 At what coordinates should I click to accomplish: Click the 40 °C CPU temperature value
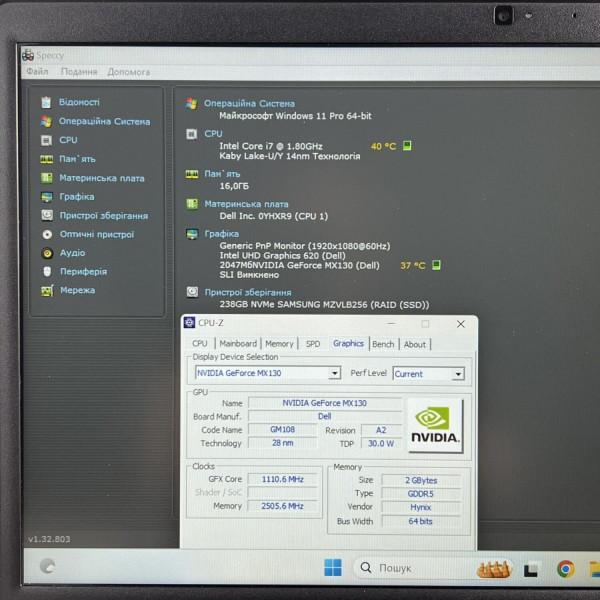click(383, 146)
